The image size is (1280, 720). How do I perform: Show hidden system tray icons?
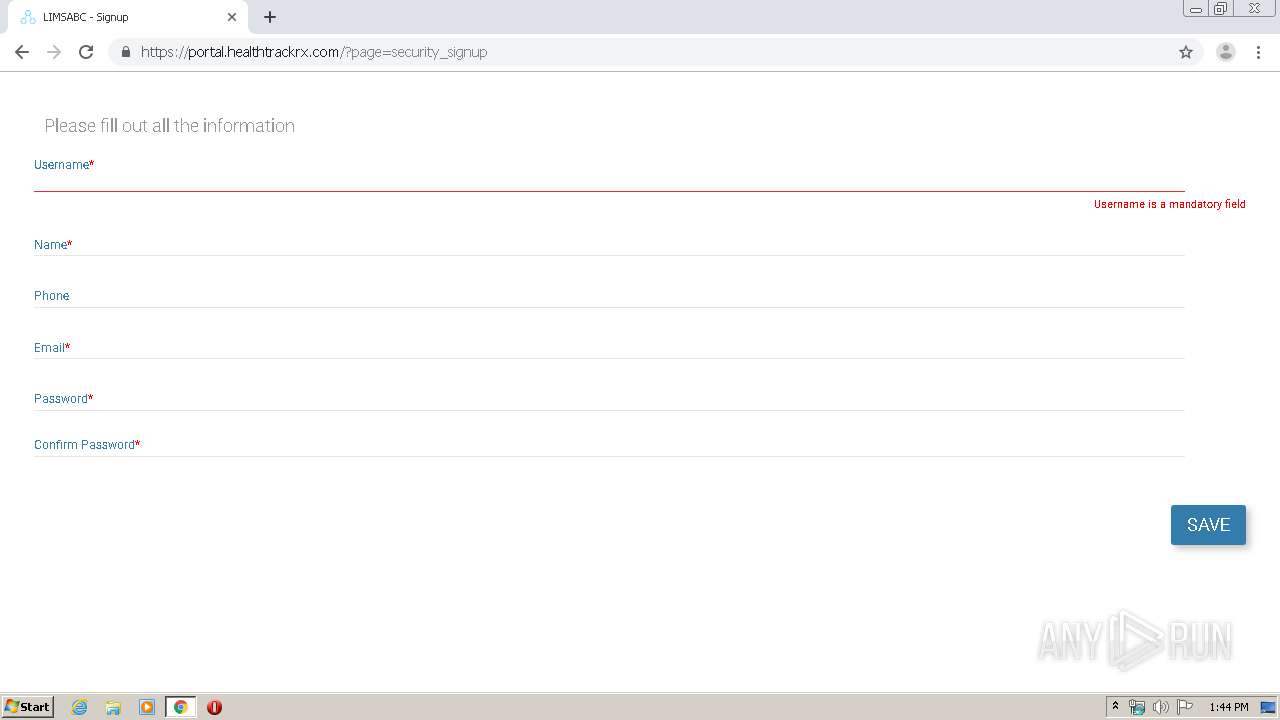(x=1115, y=707)
